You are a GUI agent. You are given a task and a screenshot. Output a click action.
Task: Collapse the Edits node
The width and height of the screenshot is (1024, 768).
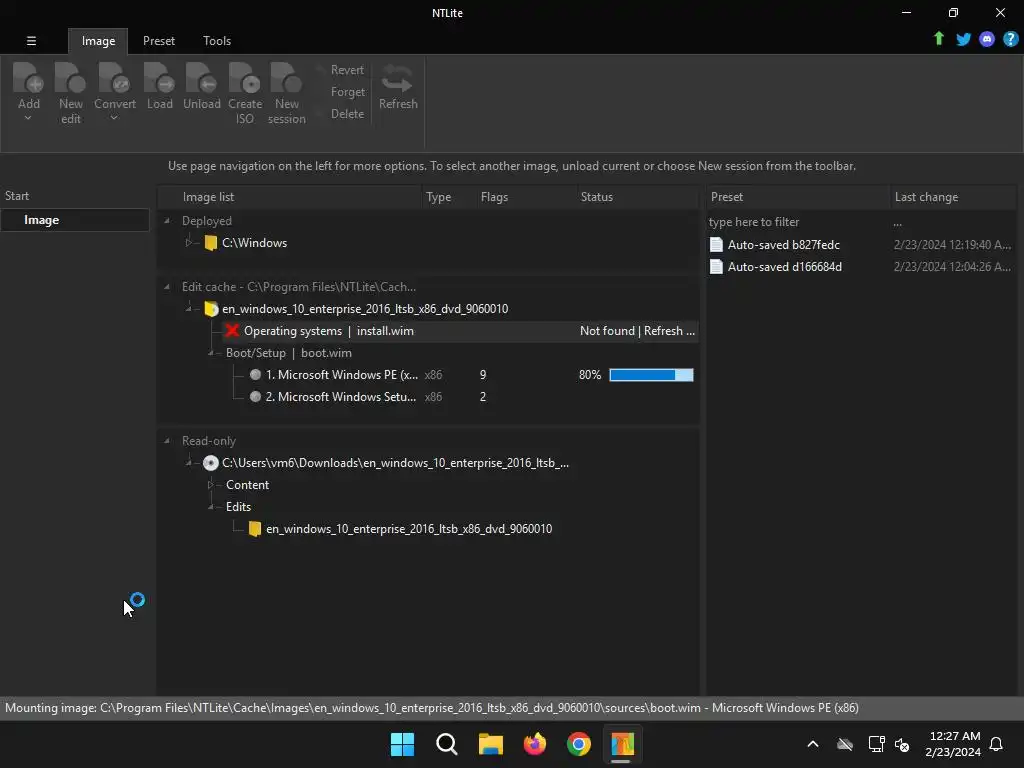coord(210,507)
